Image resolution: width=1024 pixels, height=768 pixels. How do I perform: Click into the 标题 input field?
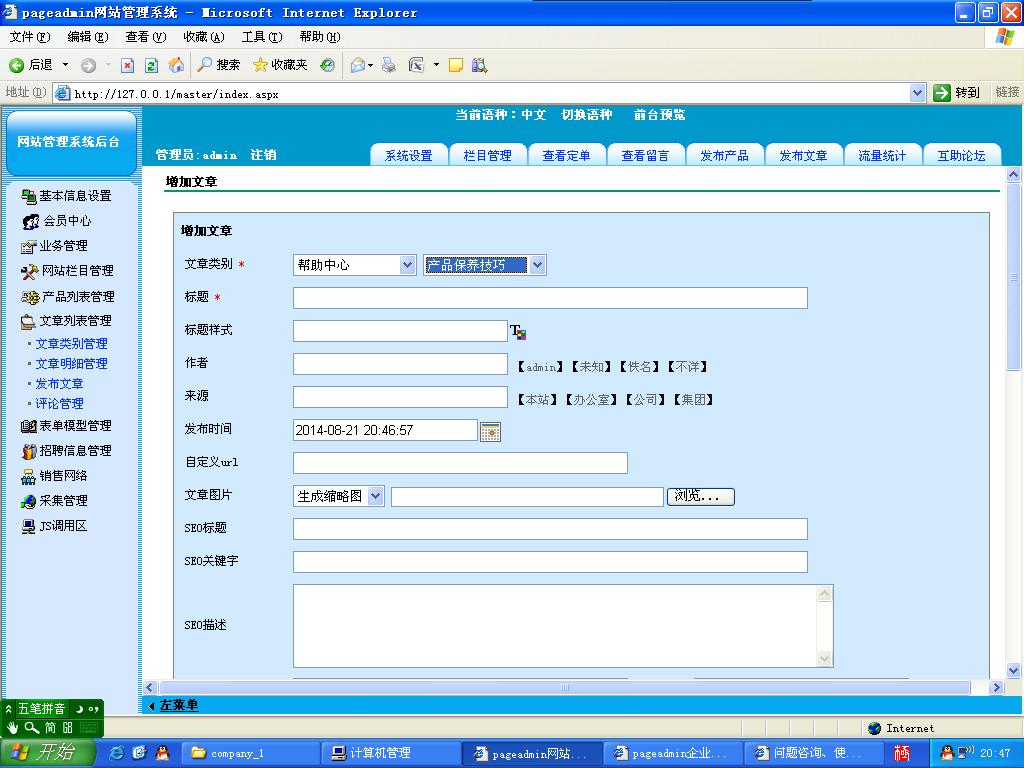point(549,298)
